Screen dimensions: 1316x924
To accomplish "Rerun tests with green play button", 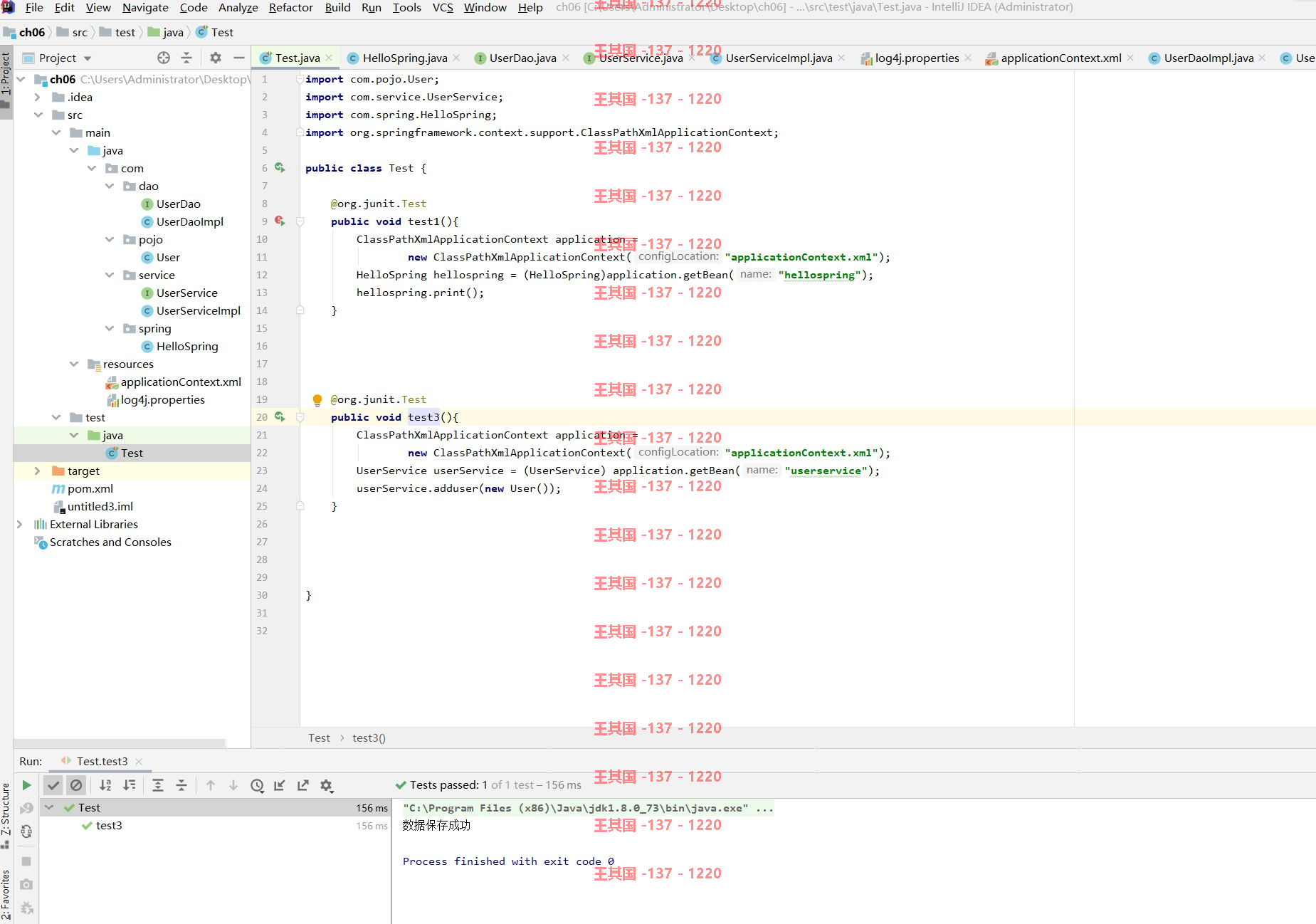I will [26, 785].
